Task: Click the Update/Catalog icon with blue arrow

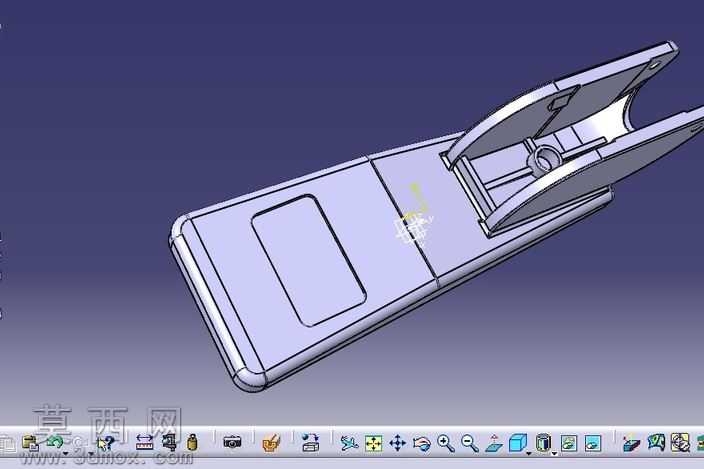Action: [x=310, y=443]
